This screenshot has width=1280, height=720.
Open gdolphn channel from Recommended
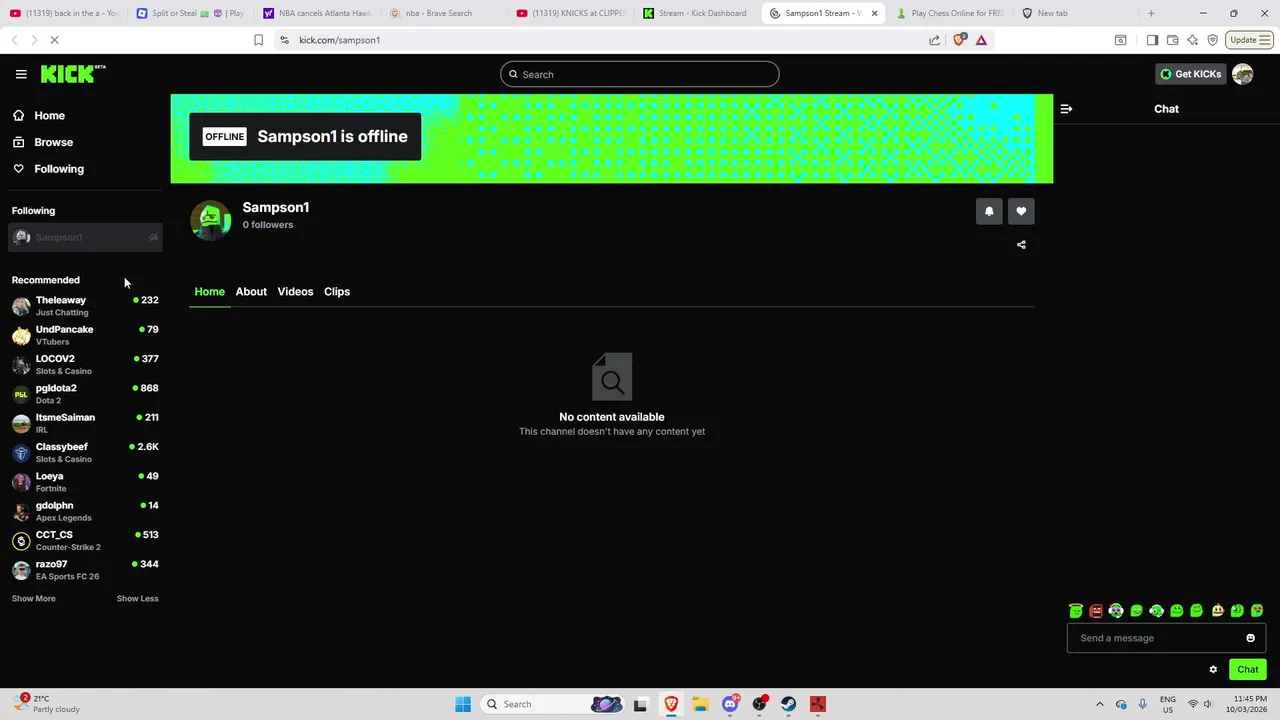(x=85, y=511)
